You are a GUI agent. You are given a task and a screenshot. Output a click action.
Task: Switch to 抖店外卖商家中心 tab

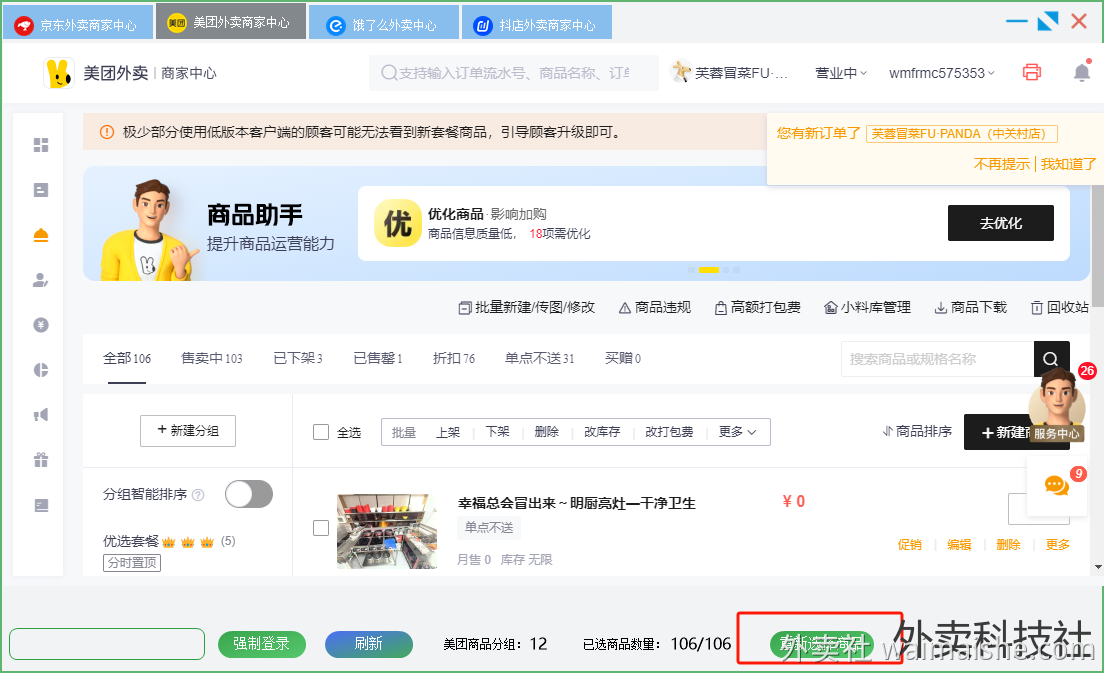pos(537,23)
